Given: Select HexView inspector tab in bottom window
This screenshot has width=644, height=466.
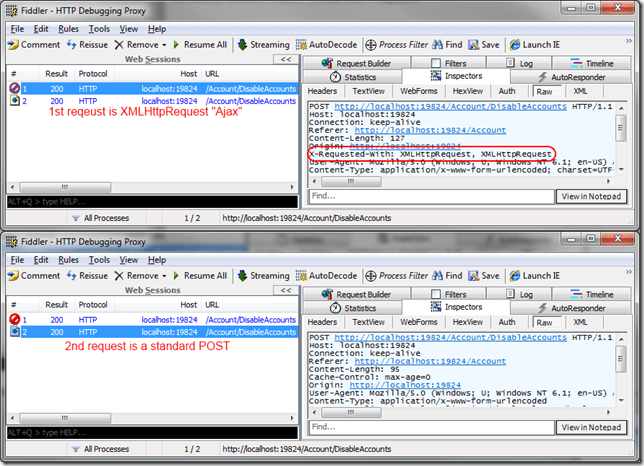Looking at the screenshot, I should [x=468, y=322].
